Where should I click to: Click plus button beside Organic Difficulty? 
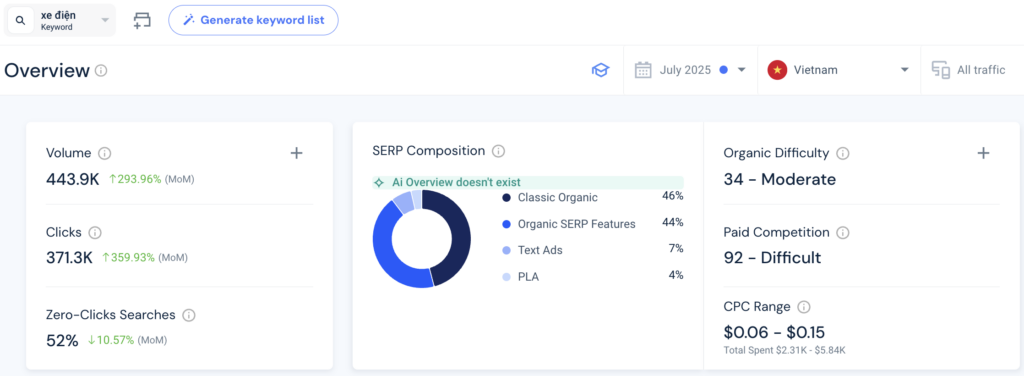click(x=984, y=153)
